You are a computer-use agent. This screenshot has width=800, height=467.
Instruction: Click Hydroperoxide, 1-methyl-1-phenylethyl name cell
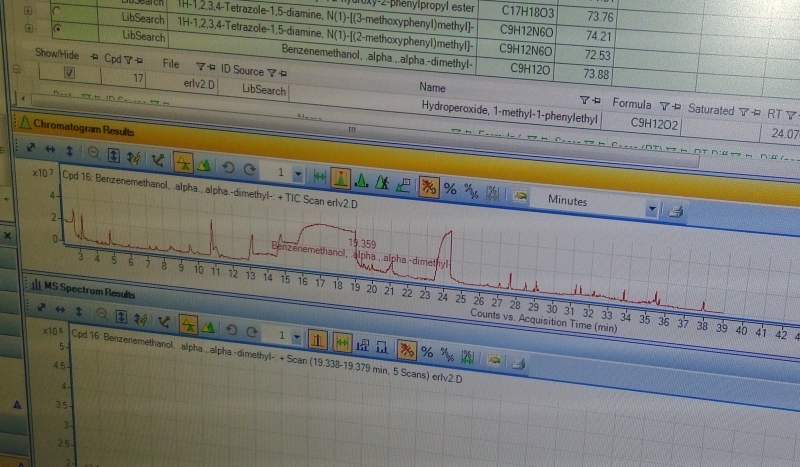click(509, 113)
